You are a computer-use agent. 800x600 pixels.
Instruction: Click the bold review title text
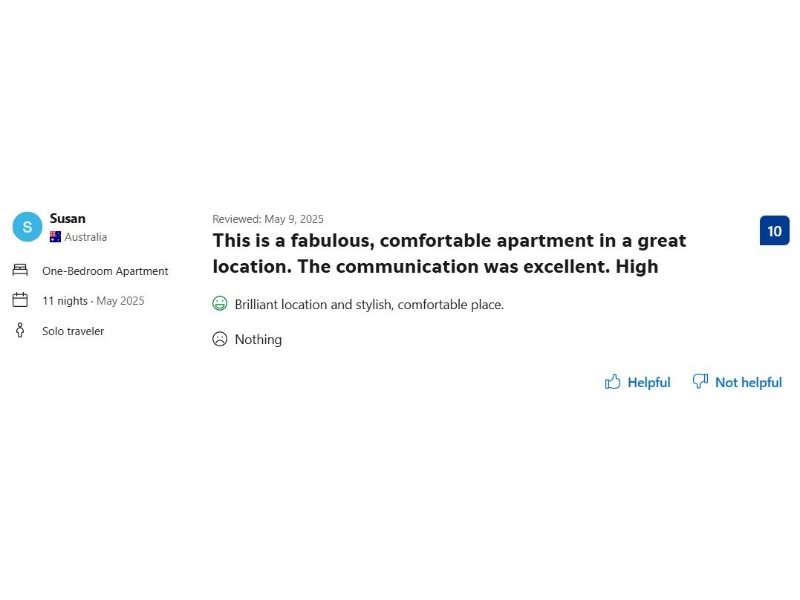449,253
